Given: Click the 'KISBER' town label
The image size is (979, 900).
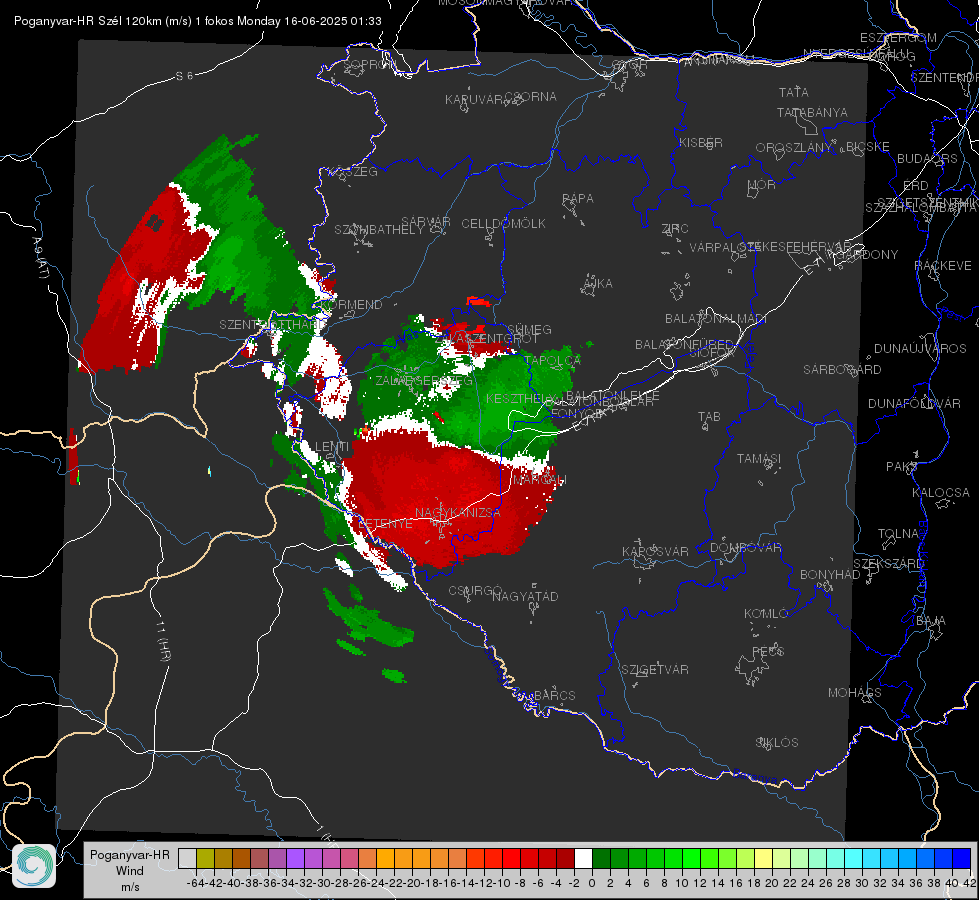Looking at the screenshot, I should point(701,142).
